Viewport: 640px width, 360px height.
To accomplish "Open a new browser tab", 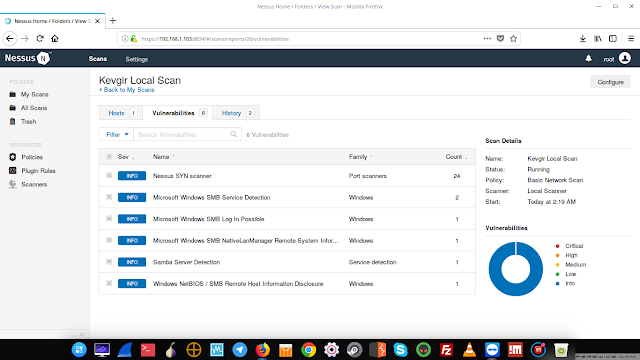I will [113, 20].
